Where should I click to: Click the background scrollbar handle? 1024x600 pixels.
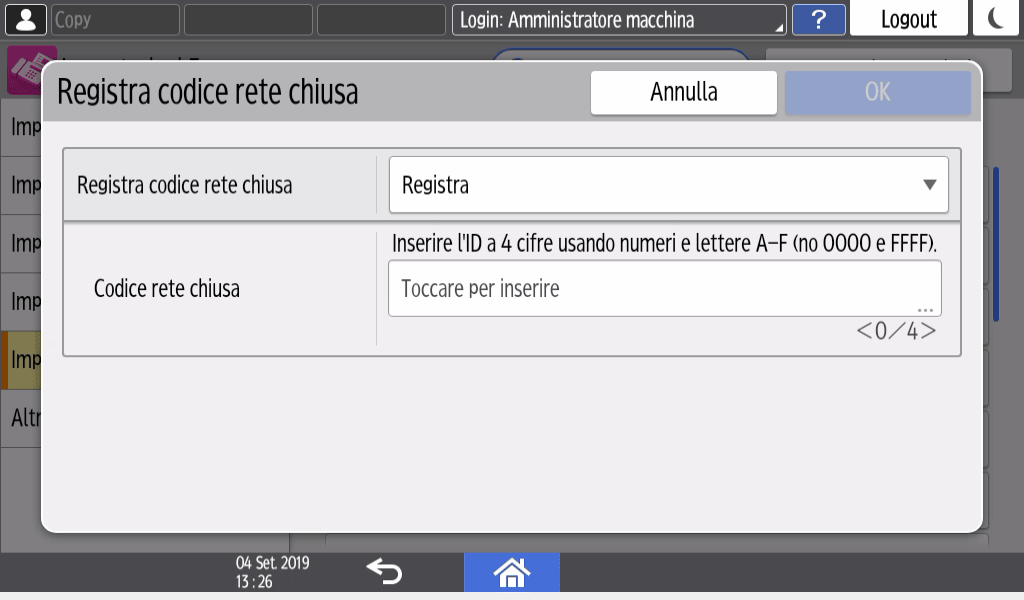(996, 245)
